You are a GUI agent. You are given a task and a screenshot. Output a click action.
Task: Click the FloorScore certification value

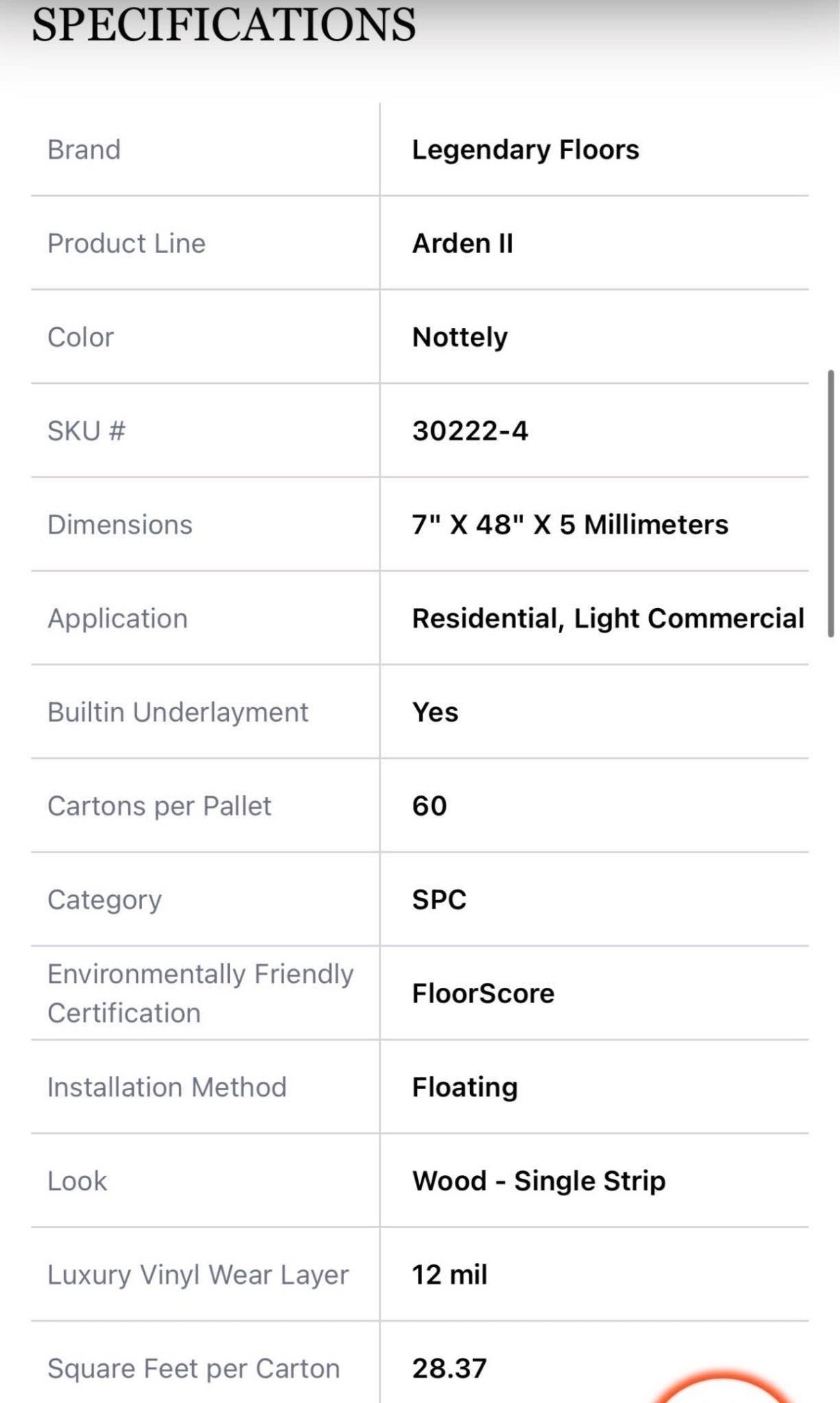click(483, 993)
